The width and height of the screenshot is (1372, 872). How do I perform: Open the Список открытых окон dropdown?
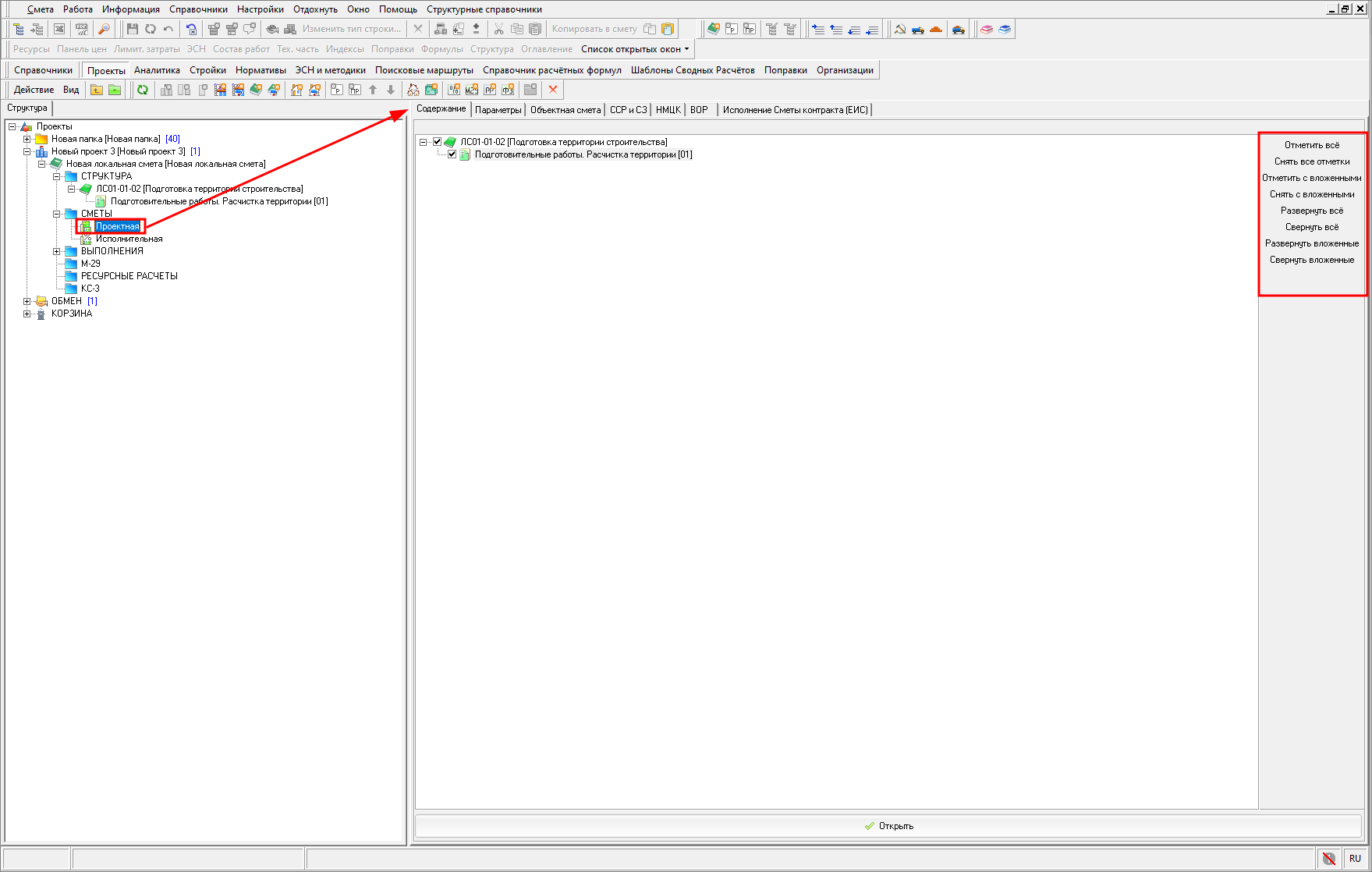click(x=634, y=49)
